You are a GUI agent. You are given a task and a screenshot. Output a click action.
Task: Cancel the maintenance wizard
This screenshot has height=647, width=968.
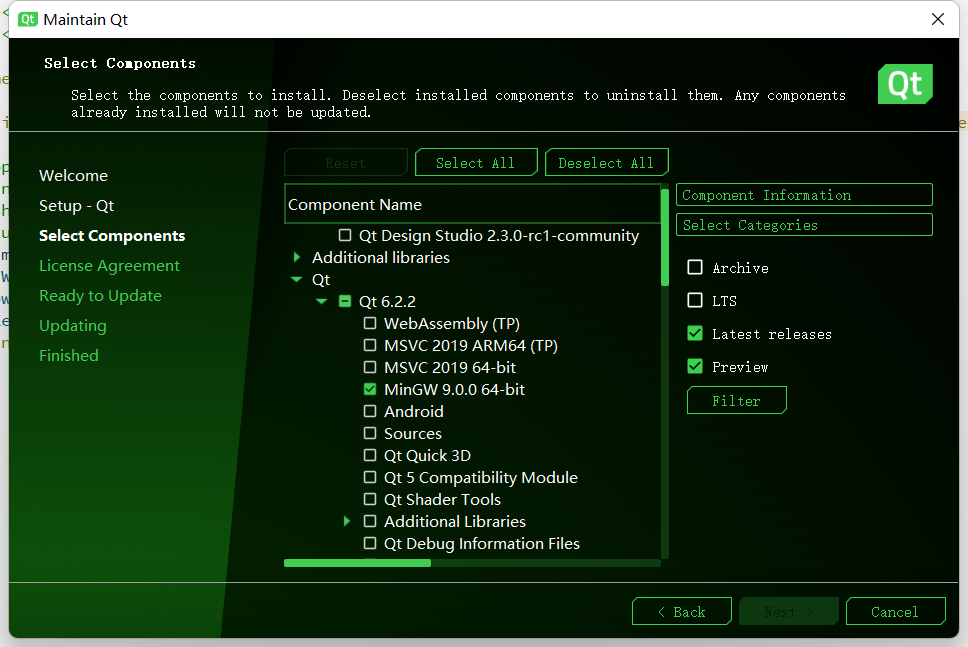pyautogui.click(x=895, y=612)
